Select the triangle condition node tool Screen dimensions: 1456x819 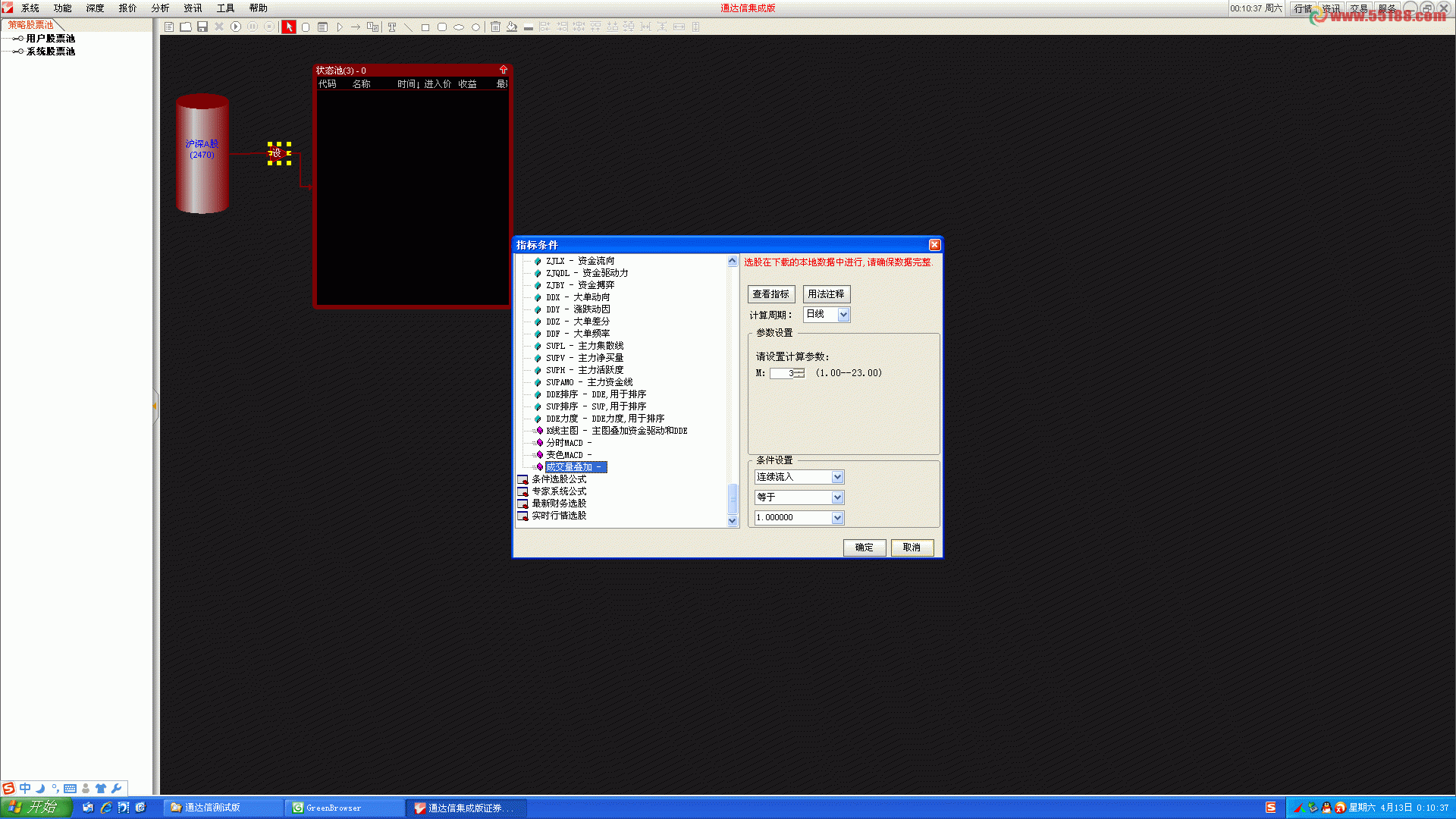pos(339,27)
